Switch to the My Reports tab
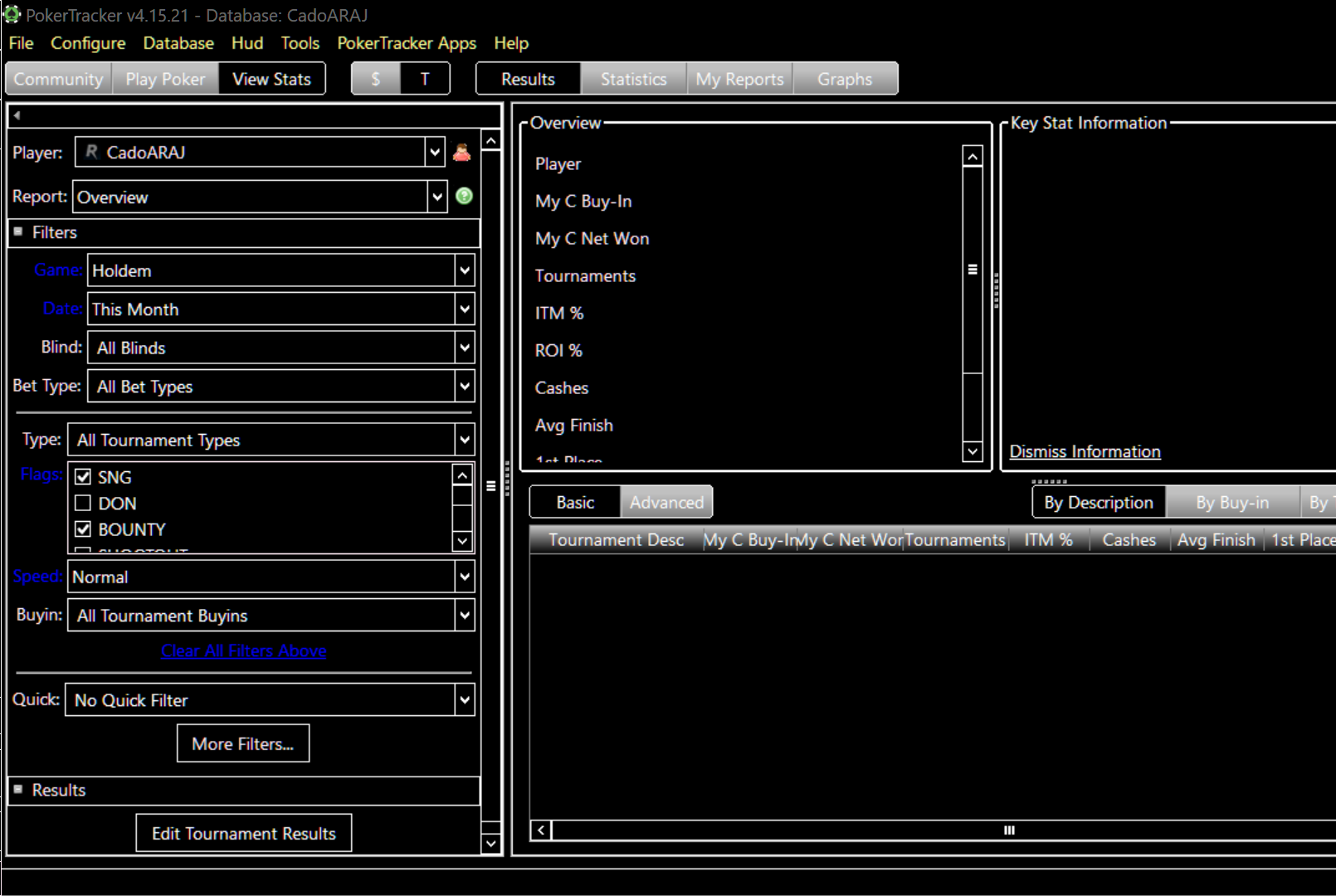This screenshot has width=1336, height=896. click(x=740, y=79)
